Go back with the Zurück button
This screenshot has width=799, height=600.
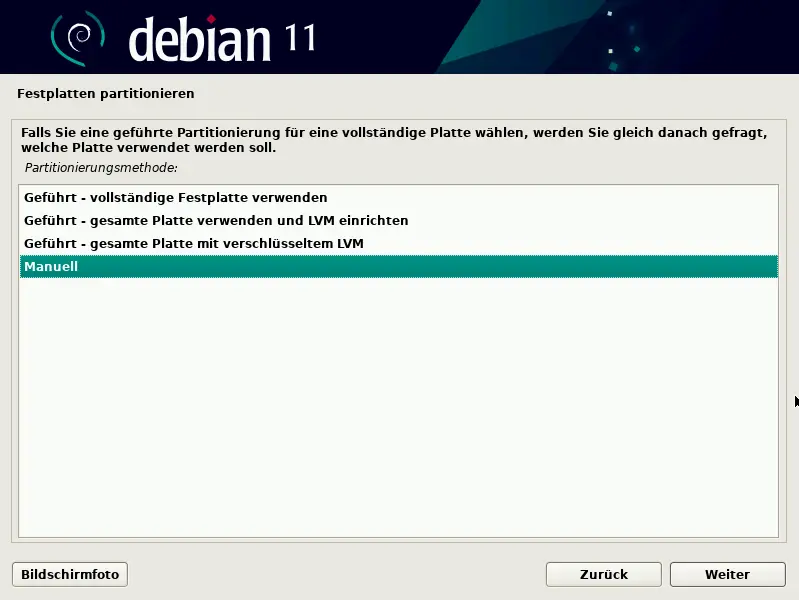603,575
